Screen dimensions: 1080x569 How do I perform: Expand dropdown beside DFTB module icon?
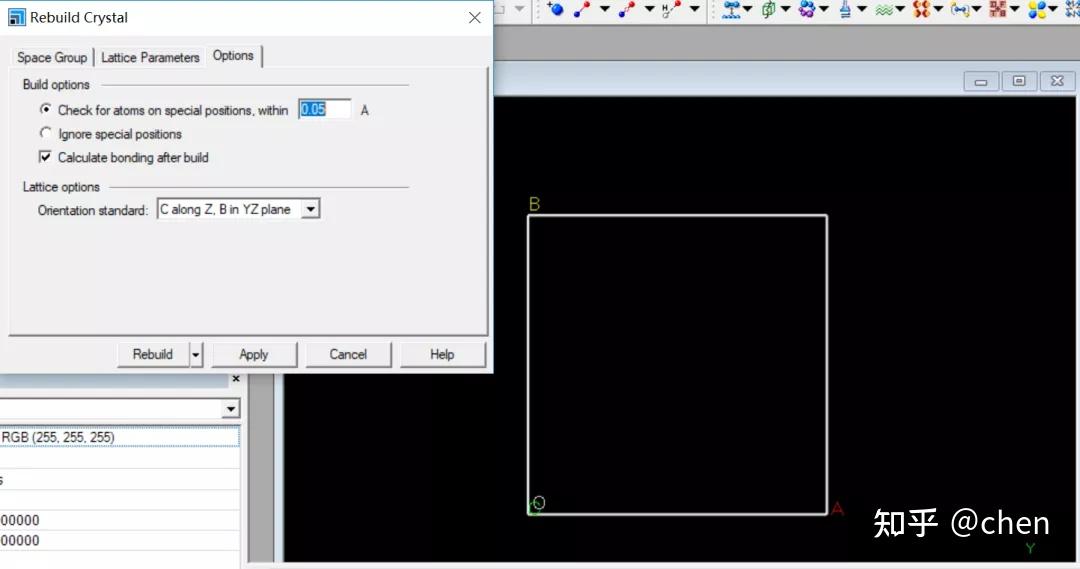[x=1014, y=9]
